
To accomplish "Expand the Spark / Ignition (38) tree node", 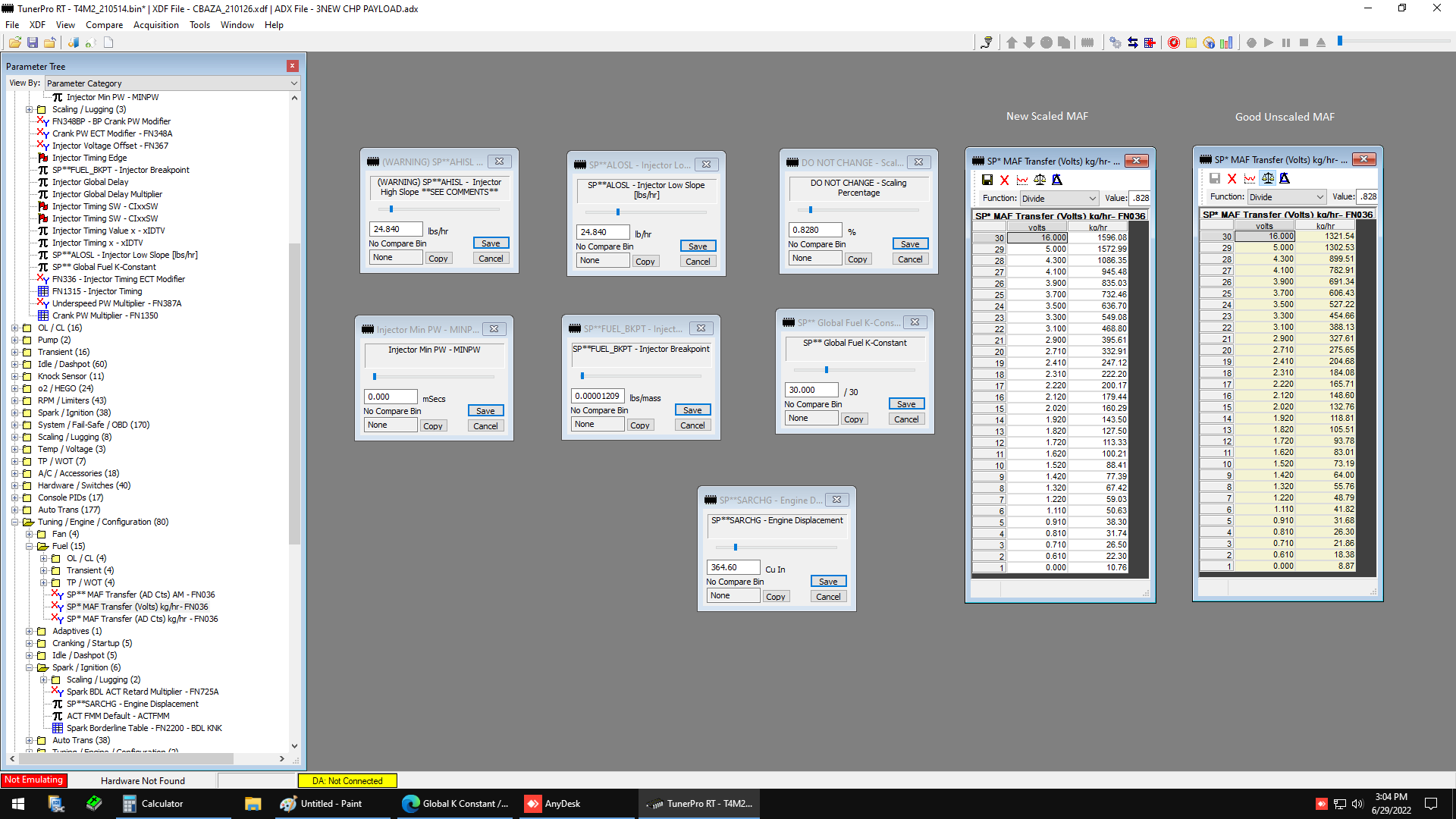I will coord(14,413).
